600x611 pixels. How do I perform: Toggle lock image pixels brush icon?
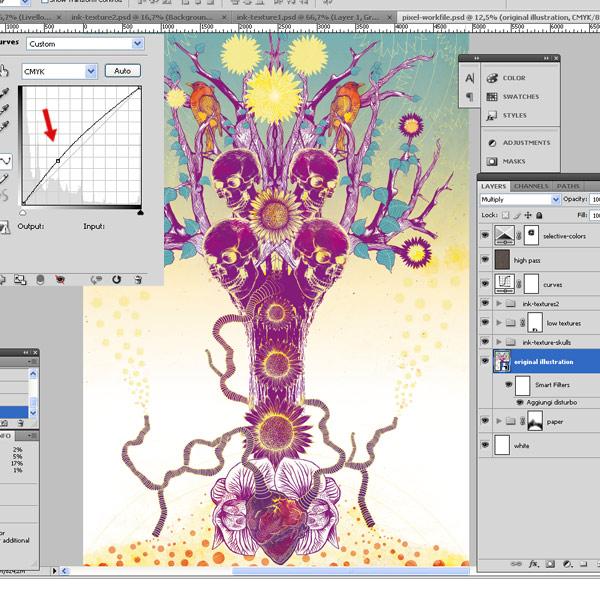point(517,215)
